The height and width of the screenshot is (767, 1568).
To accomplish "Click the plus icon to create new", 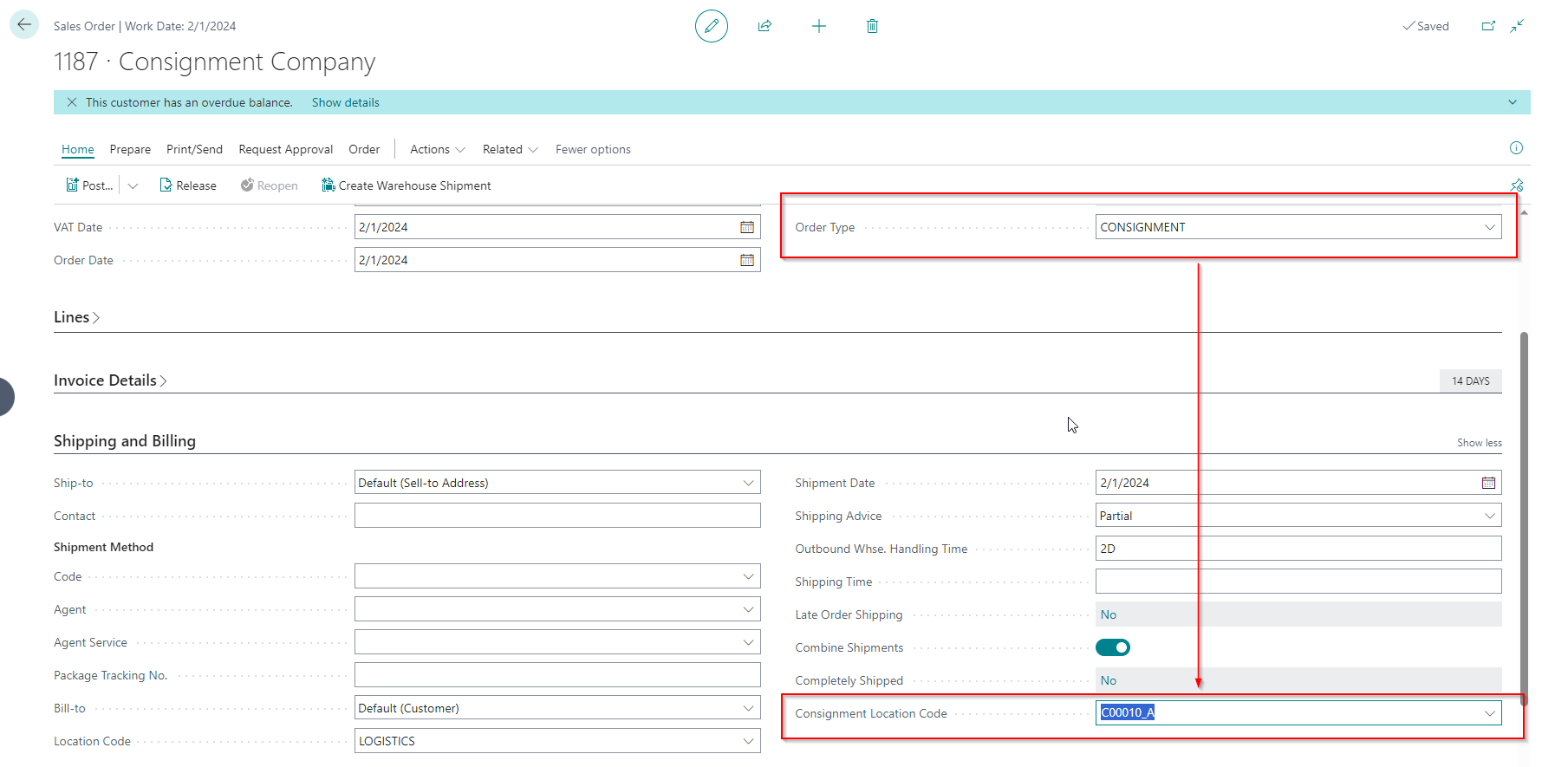I will coord(818,26).
